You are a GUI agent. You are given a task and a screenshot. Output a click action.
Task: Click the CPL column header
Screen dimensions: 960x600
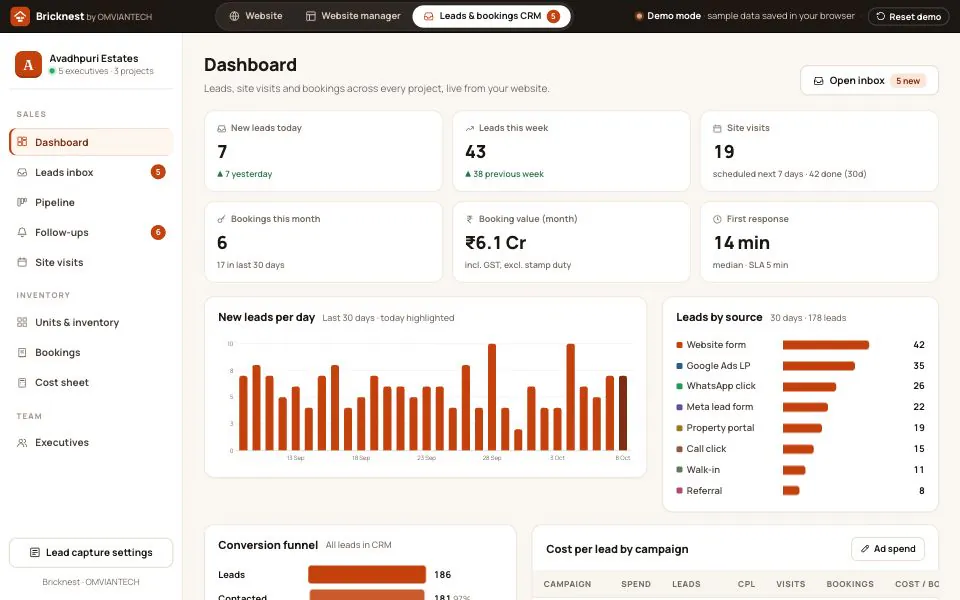coord(746,584)
